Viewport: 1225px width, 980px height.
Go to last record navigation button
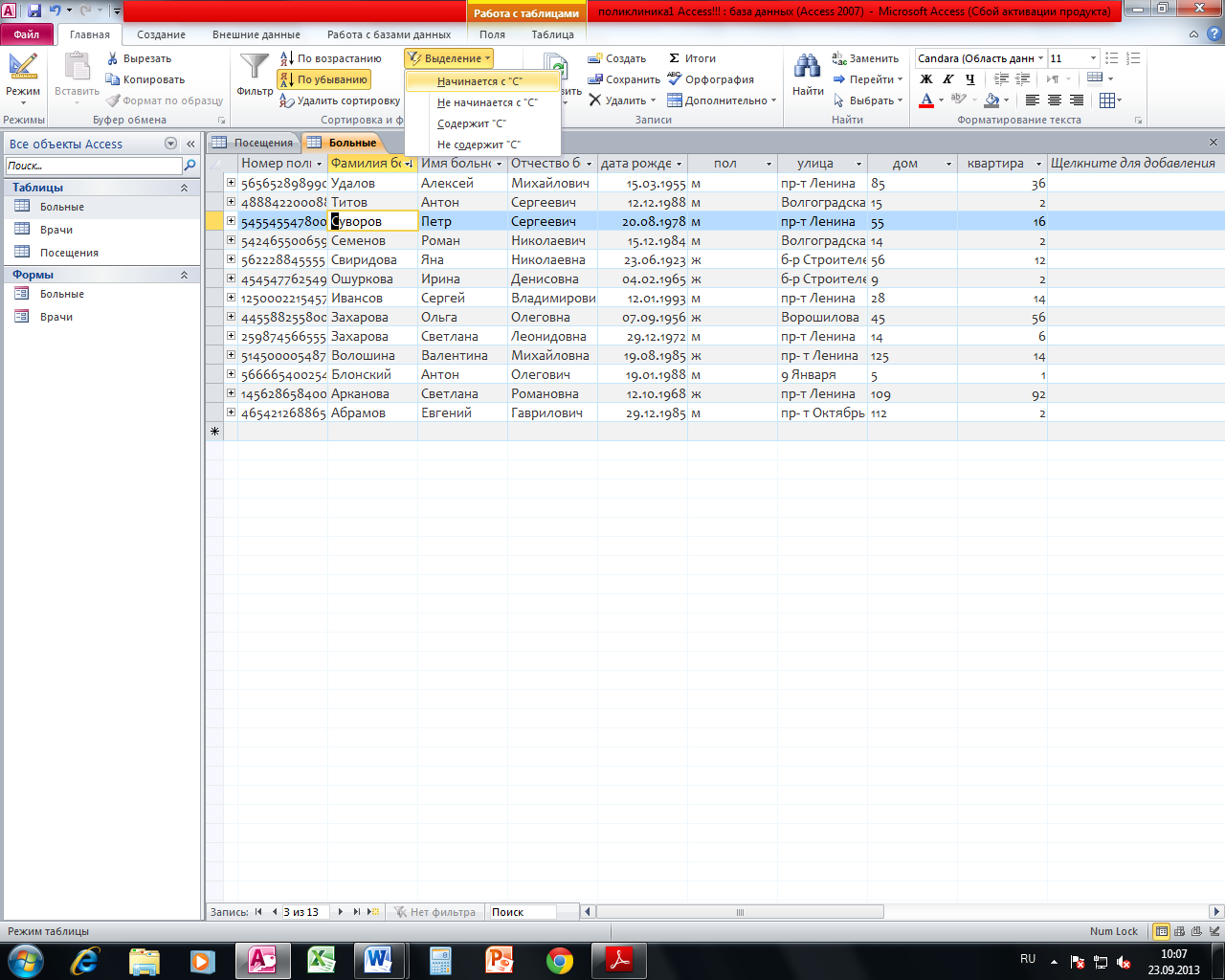356,912
